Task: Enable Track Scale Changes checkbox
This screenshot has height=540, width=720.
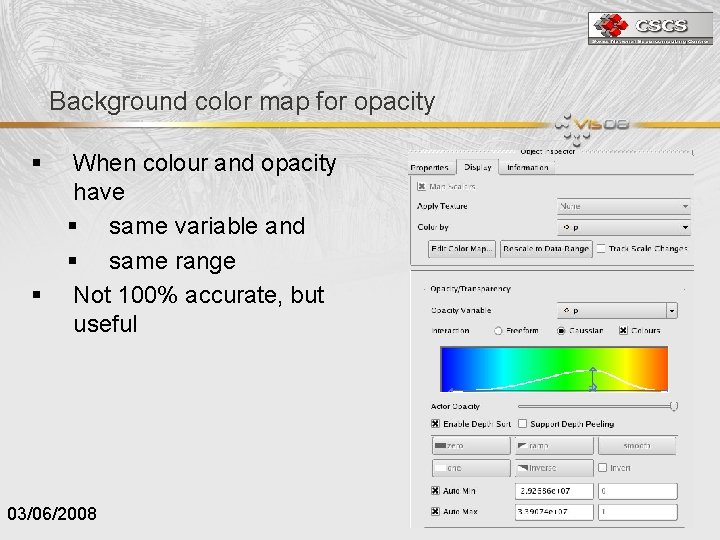Action: point(601,249)
